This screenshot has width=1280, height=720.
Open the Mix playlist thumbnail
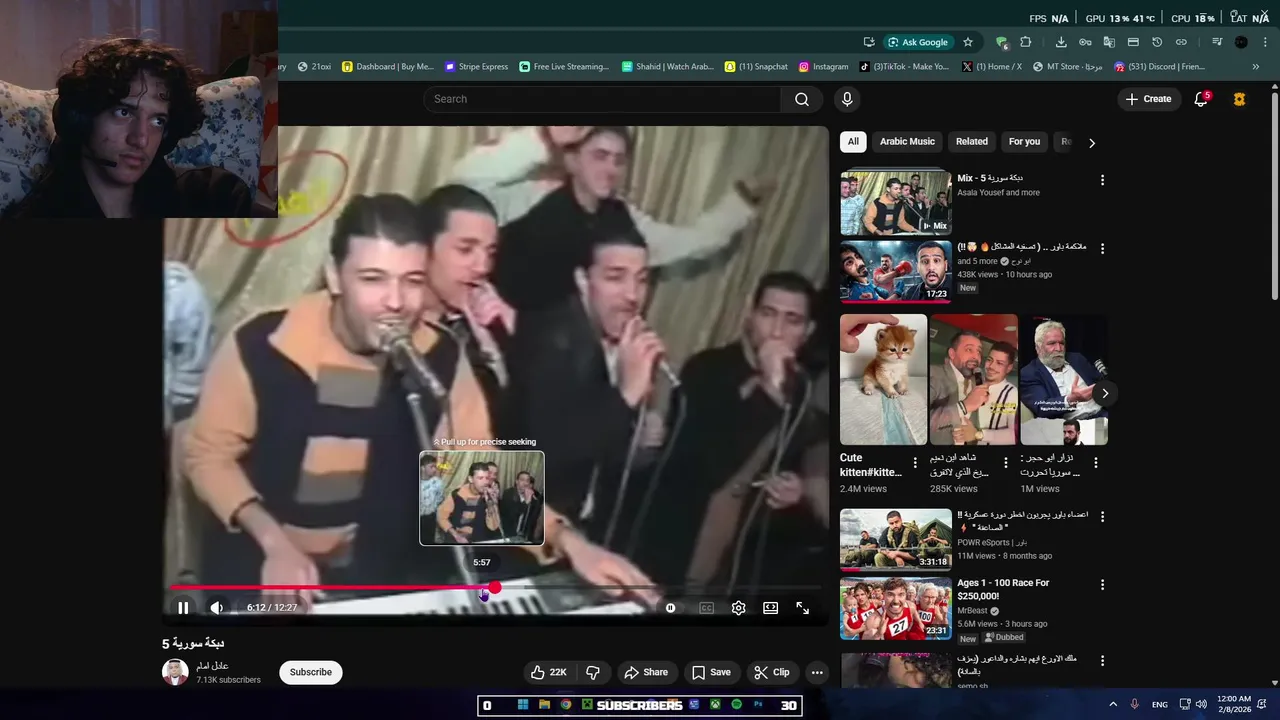coord(895,203)
